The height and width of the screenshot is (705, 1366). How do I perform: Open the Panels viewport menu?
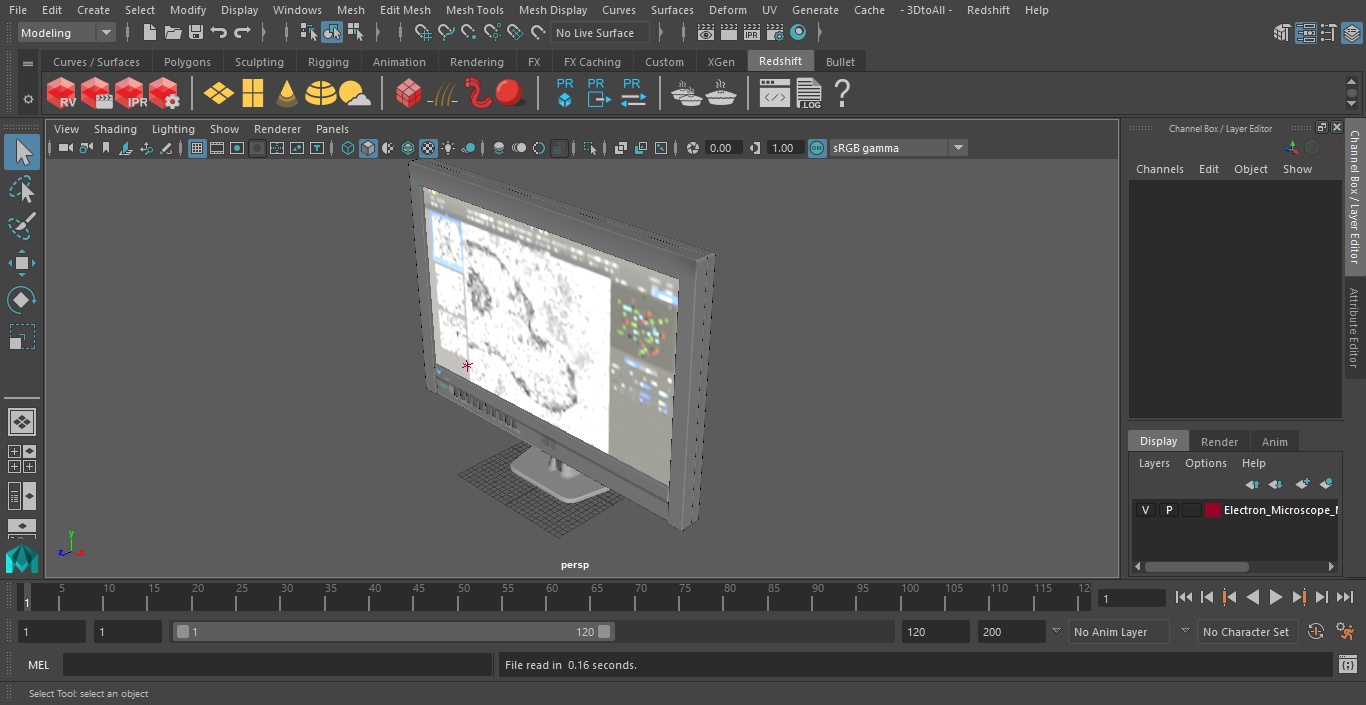(332, 129)
